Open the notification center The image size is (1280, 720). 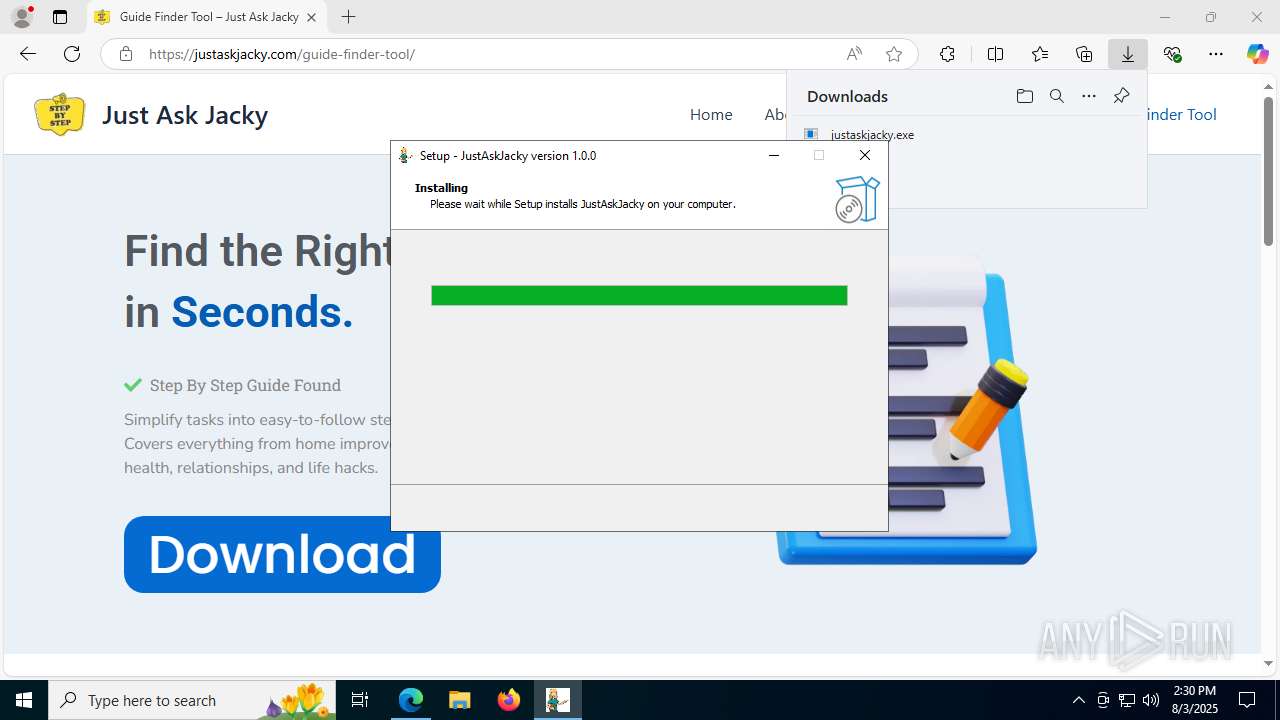[1247, 700]
